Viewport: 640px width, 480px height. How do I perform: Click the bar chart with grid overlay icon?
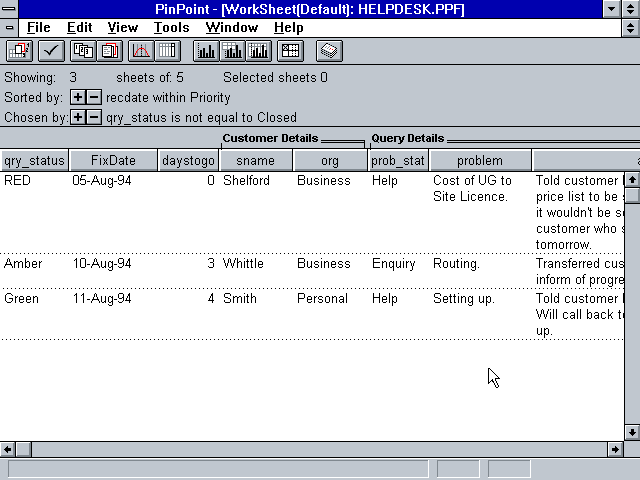click(259, 51)
